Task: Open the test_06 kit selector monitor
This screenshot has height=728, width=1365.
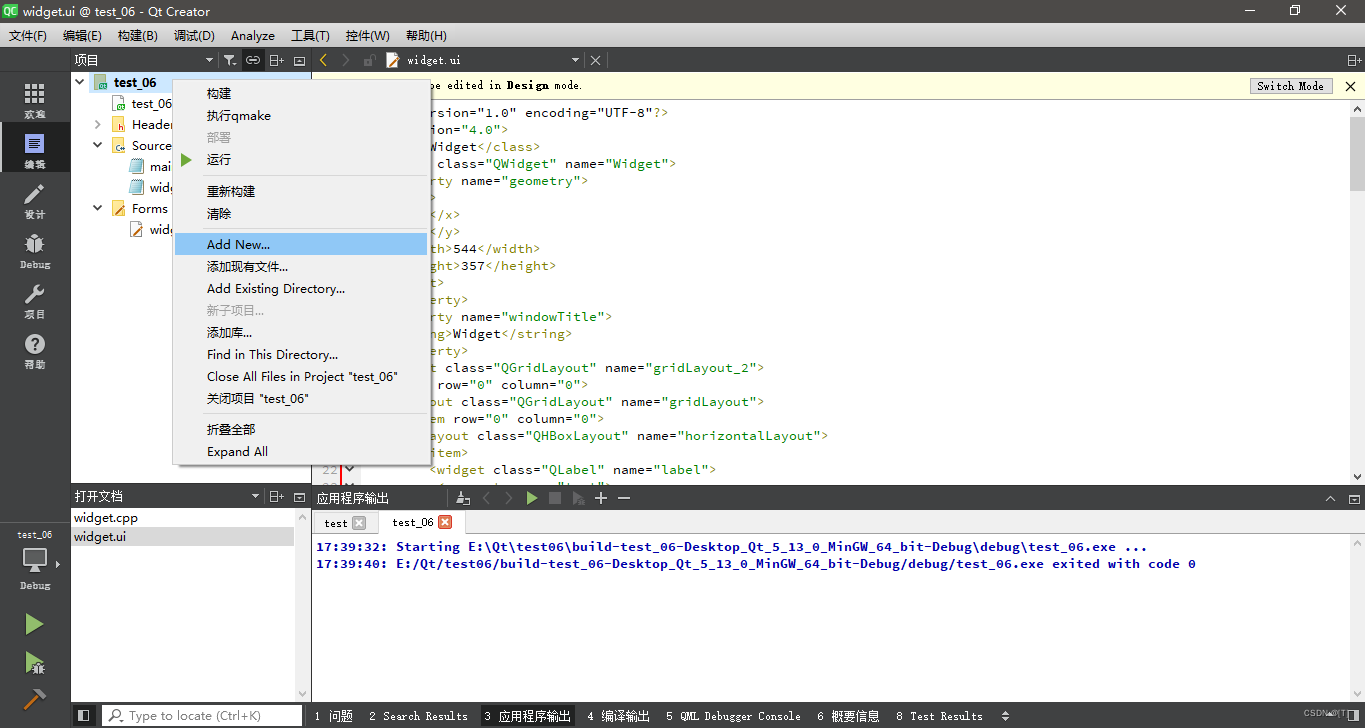Action: [35, 561]
